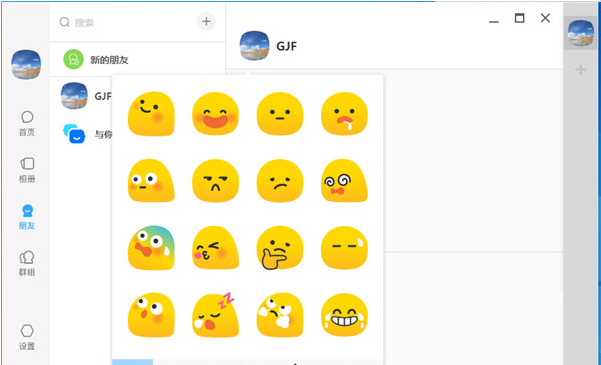Choose the drooling face emoji
Viewport: 601px width, 365px height.
[x=344, y=114]
